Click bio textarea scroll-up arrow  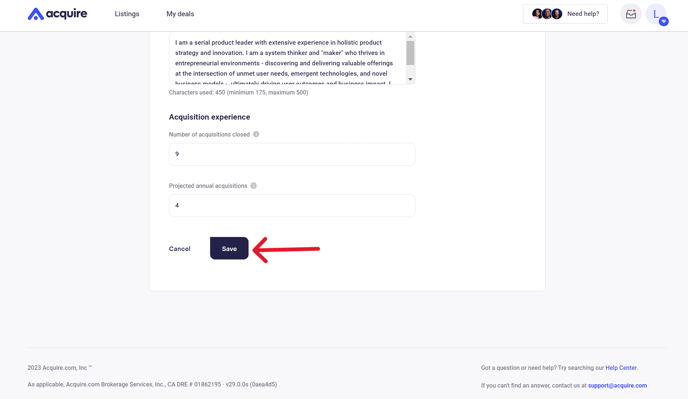point(410,37)
